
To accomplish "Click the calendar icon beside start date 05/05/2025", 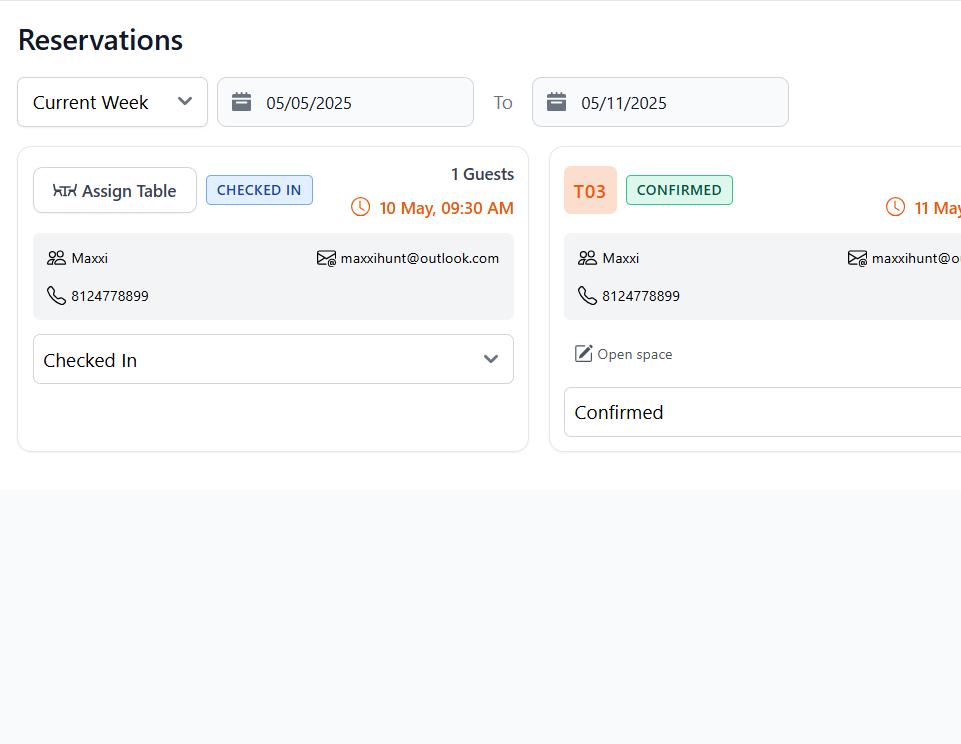I will [241, 102].
